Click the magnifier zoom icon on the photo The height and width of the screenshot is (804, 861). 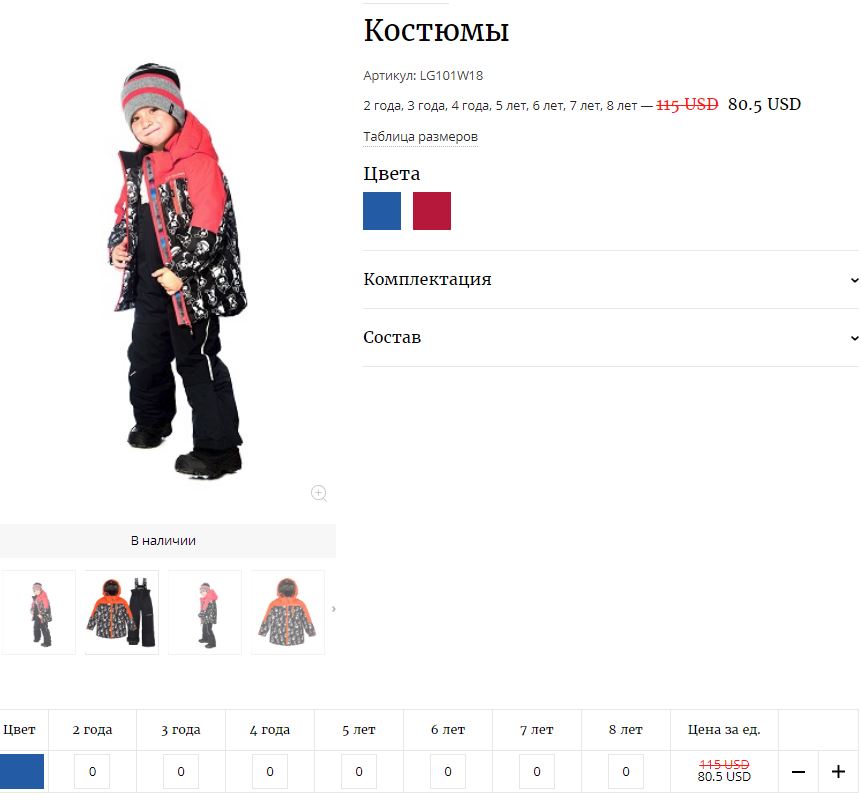319,493
